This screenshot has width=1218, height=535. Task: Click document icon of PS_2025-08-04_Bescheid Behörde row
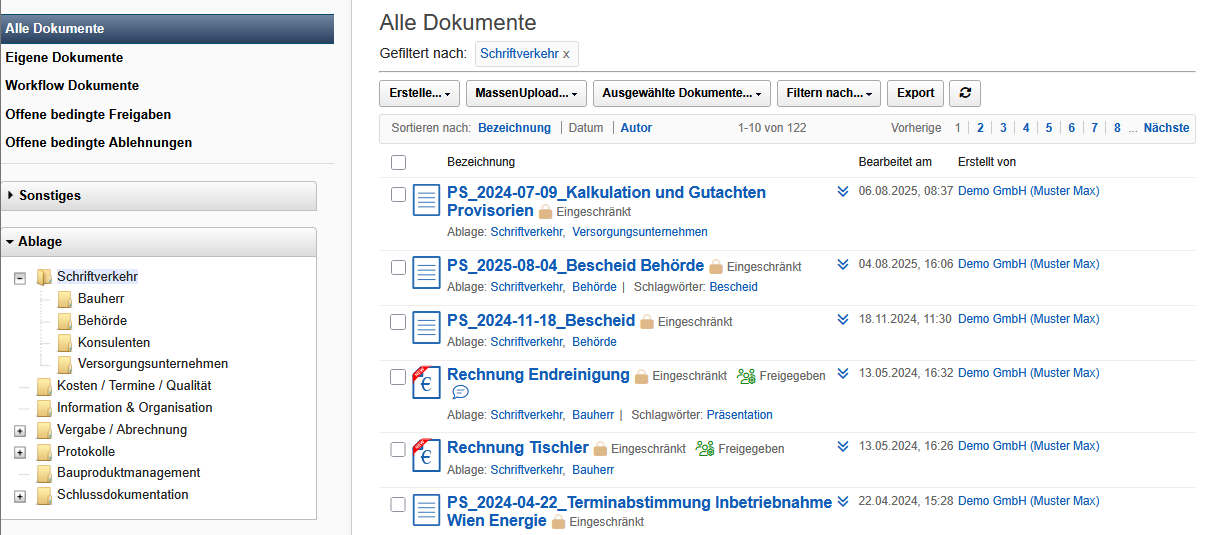pos(427,272)
